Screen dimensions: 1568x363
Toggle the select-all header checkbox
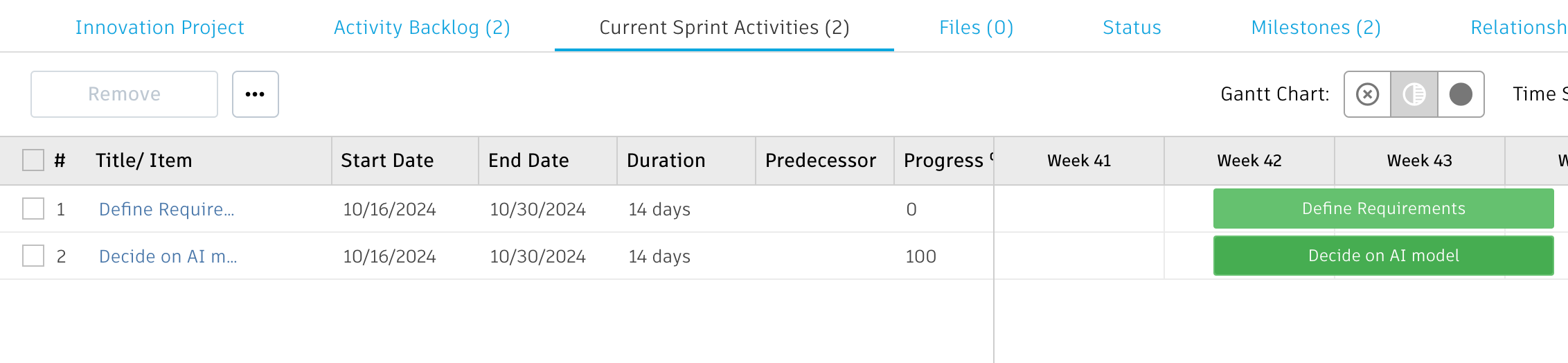[x=33, y=160]
